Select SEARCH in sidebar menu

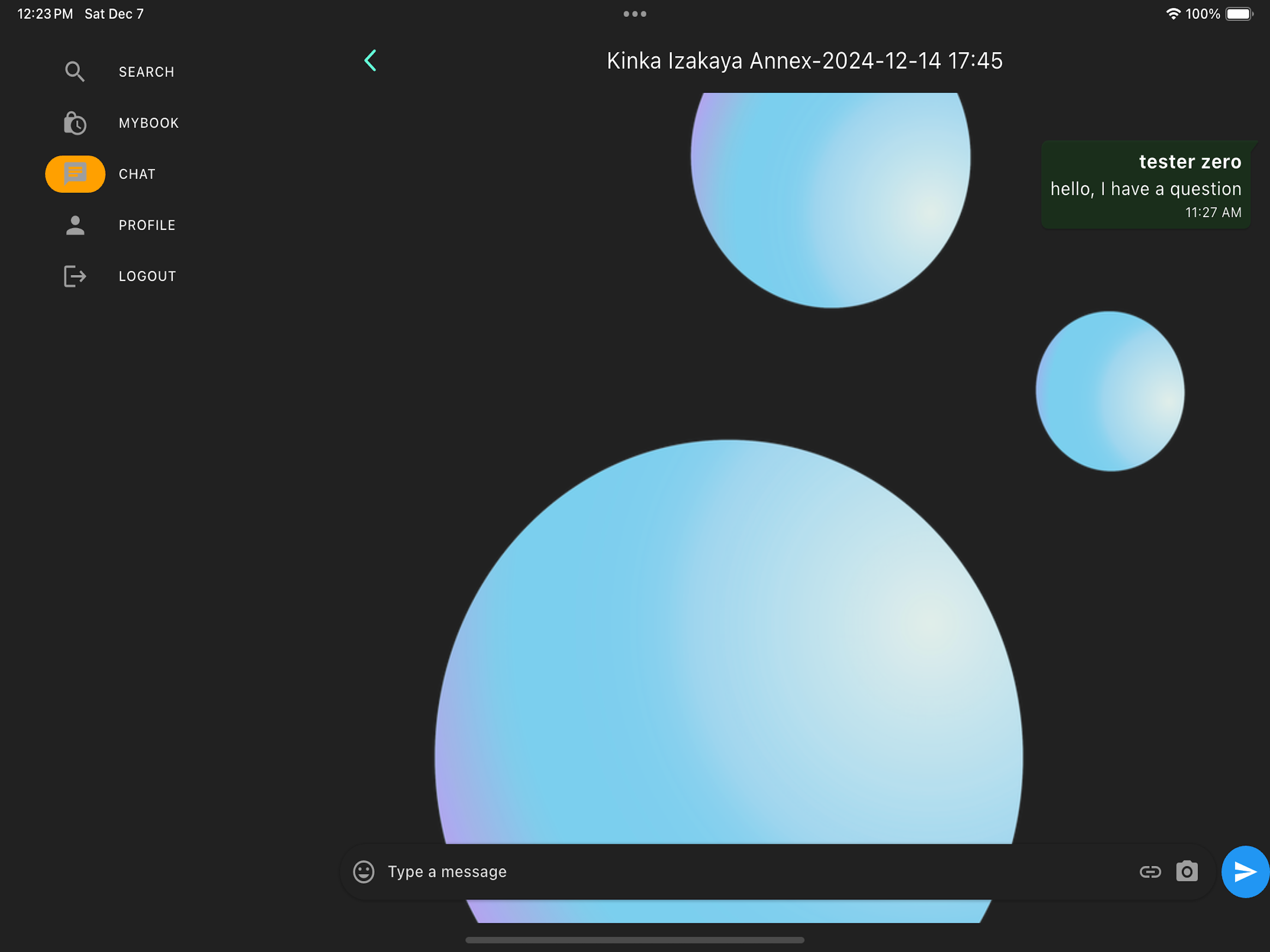tap(146, 72)
